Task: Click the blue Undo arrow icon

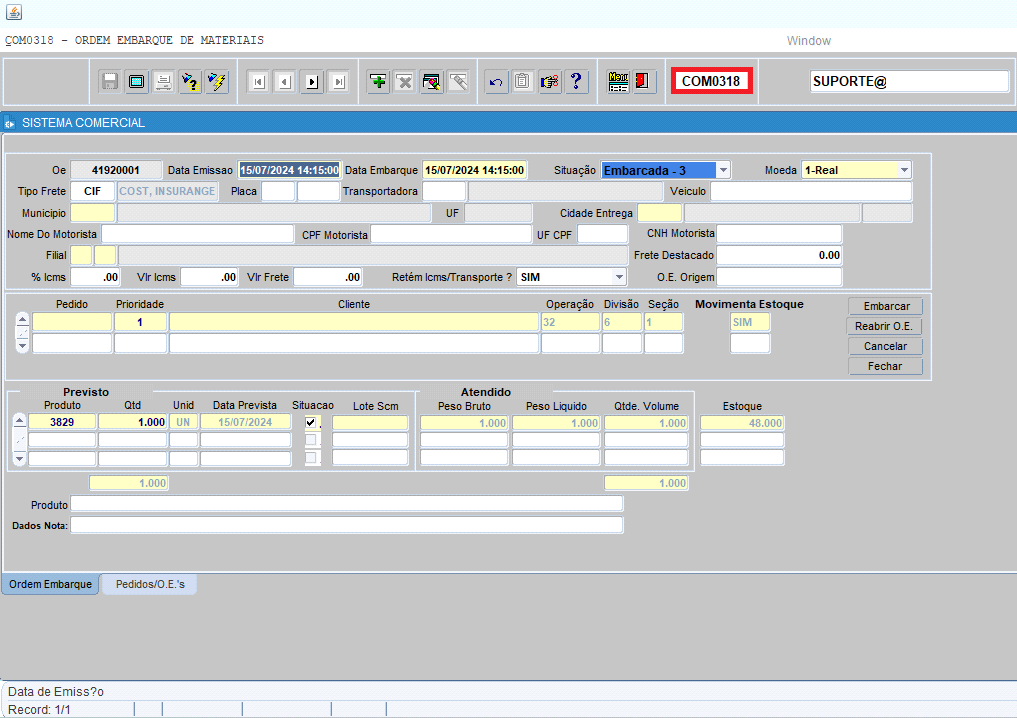Action: coord(496,82)
